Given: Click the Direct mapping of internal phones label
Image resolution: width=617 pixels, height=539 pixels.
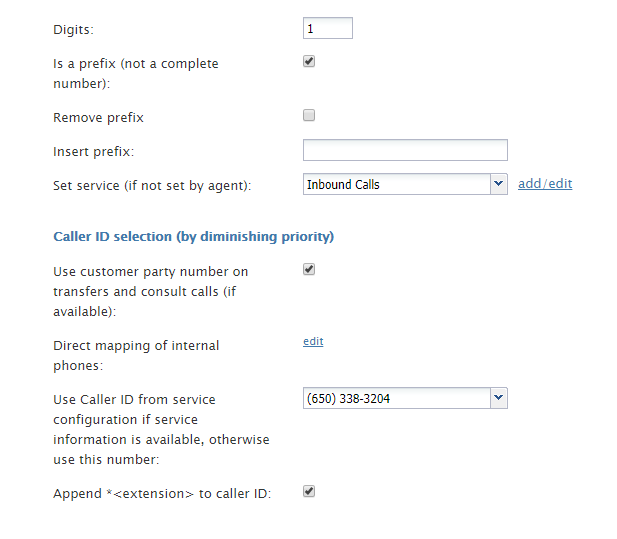Looking at the screenshot, I should [x=136, y=356].
